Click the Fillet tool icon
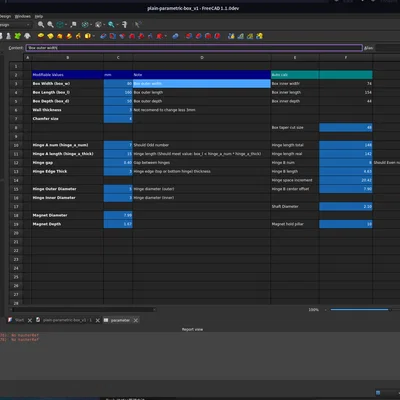The height and width of the screenshot is (400, 400). (x=189, y=36)
